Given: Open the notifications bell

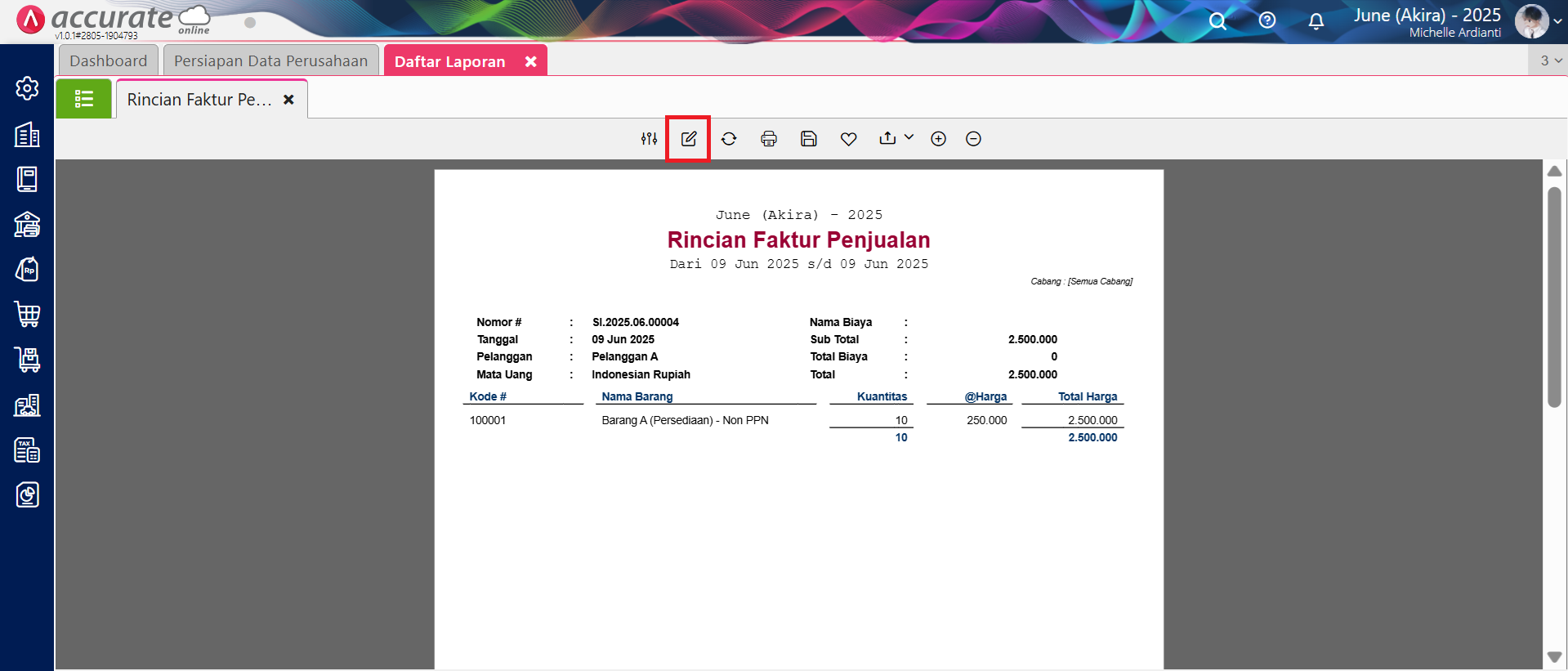Looking at the screenshot, I should [1316, 21].
